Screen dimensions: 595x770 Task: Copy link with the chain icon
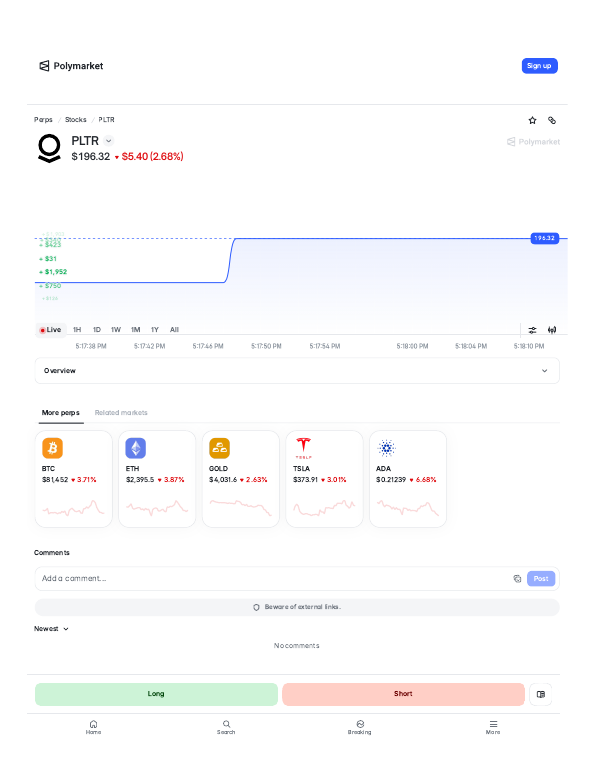coord(552,120)
